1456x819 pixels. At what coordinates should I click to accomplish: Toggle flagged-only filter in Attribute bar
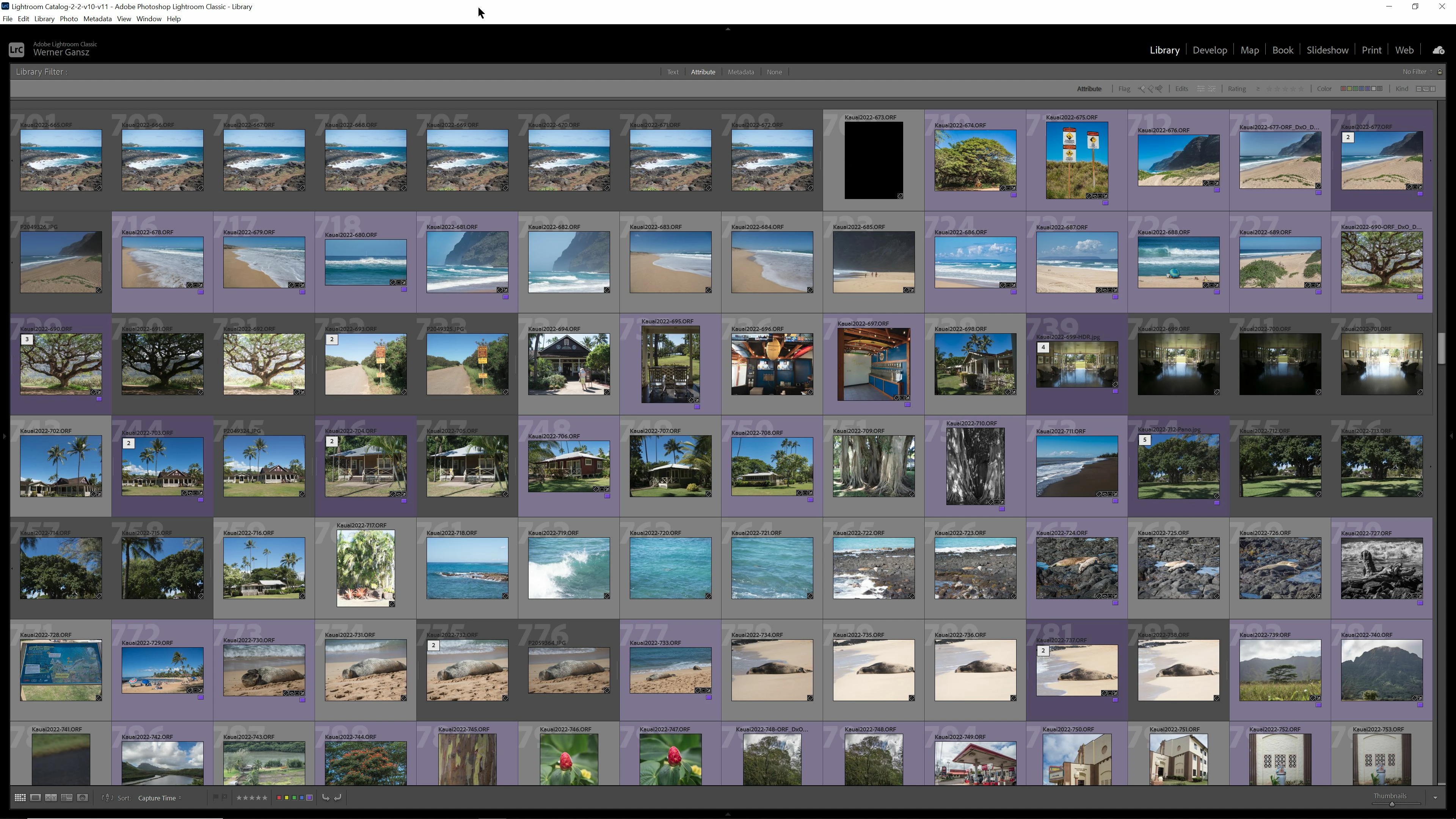[x=1142, y=89]
